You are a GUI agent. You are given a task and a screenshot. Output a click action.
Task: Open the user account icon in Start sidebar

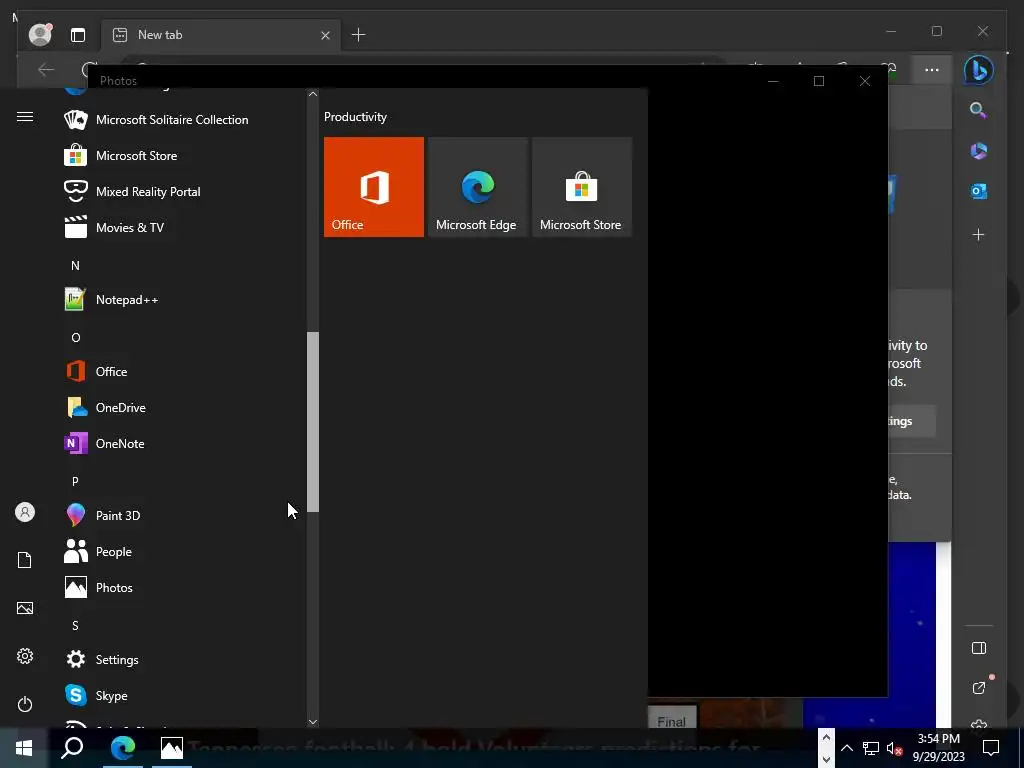pos(25,512)
